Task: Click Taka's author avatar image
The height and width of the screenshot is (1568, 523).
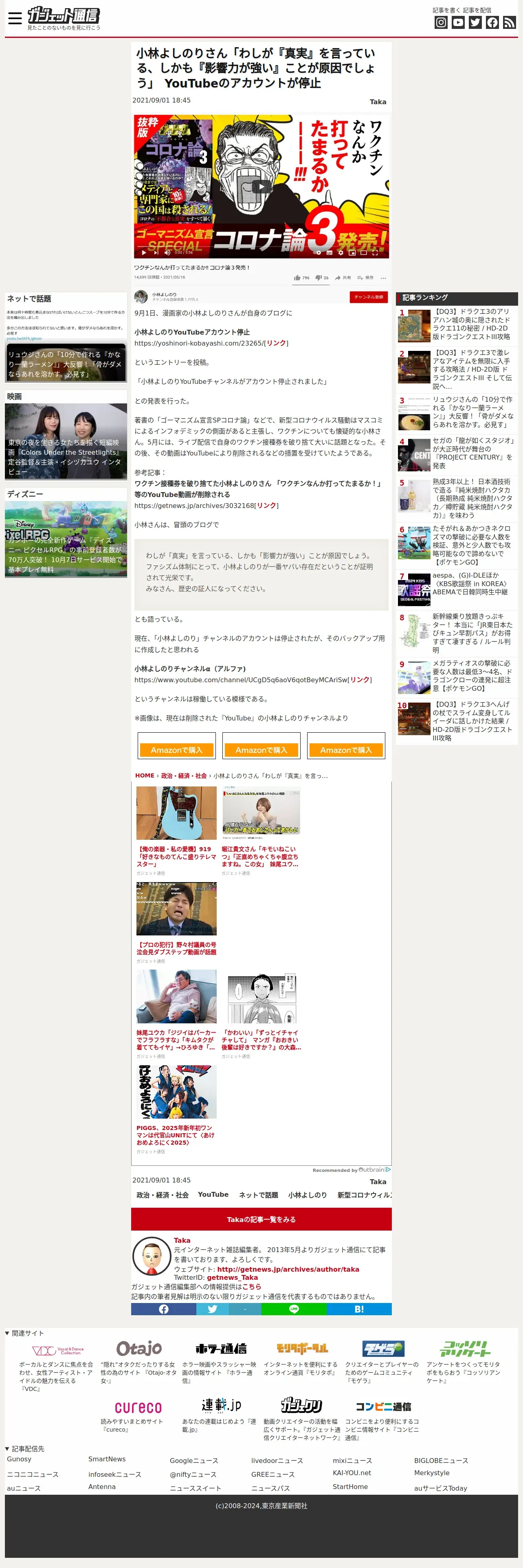Action: (x=151, y=1256)
